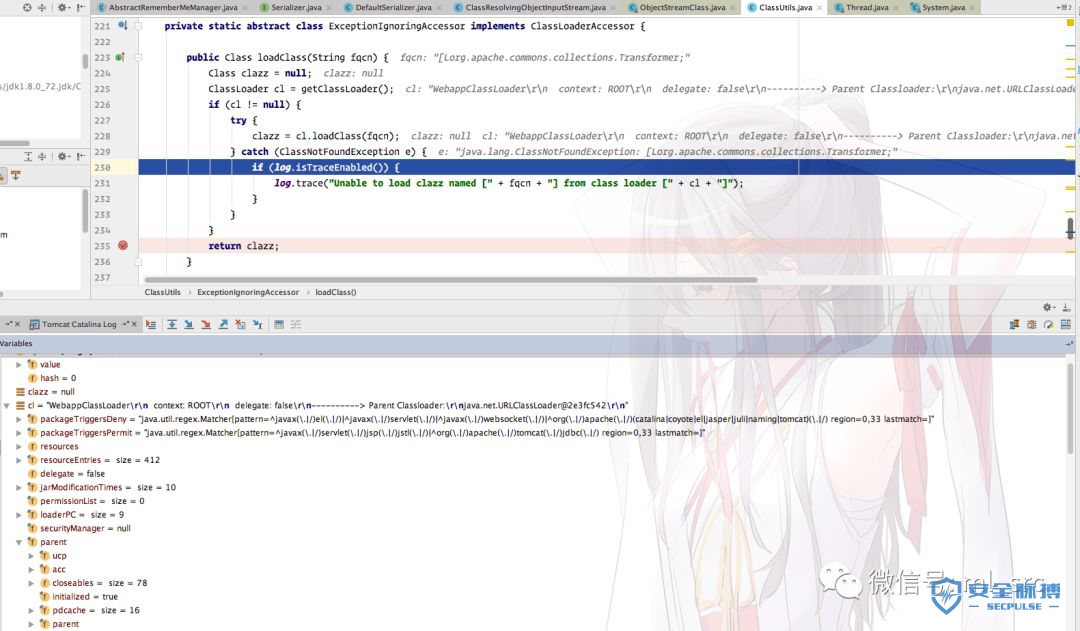Switch to Thread.java tab
Viewport: 1080px width, 631px height.
point(866,8)
